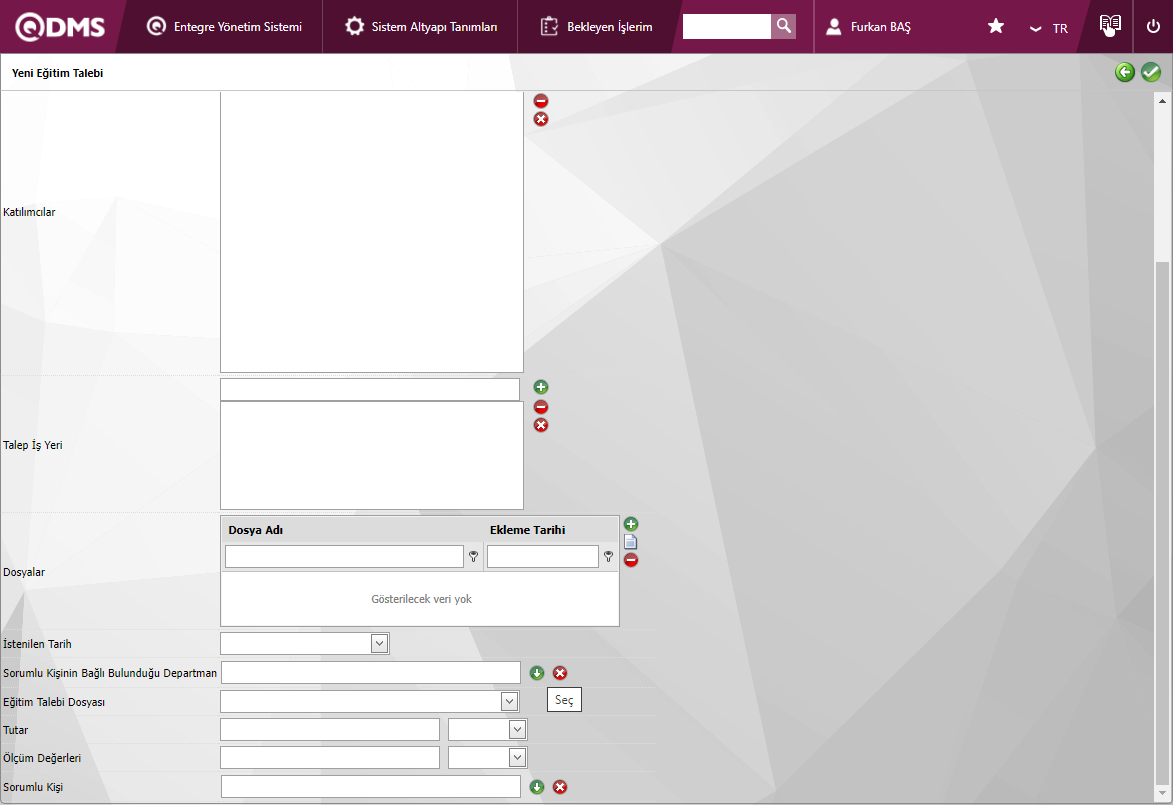
Task: Open the Dosya Adı filter funnel icon
Action: tap(474, 557)
